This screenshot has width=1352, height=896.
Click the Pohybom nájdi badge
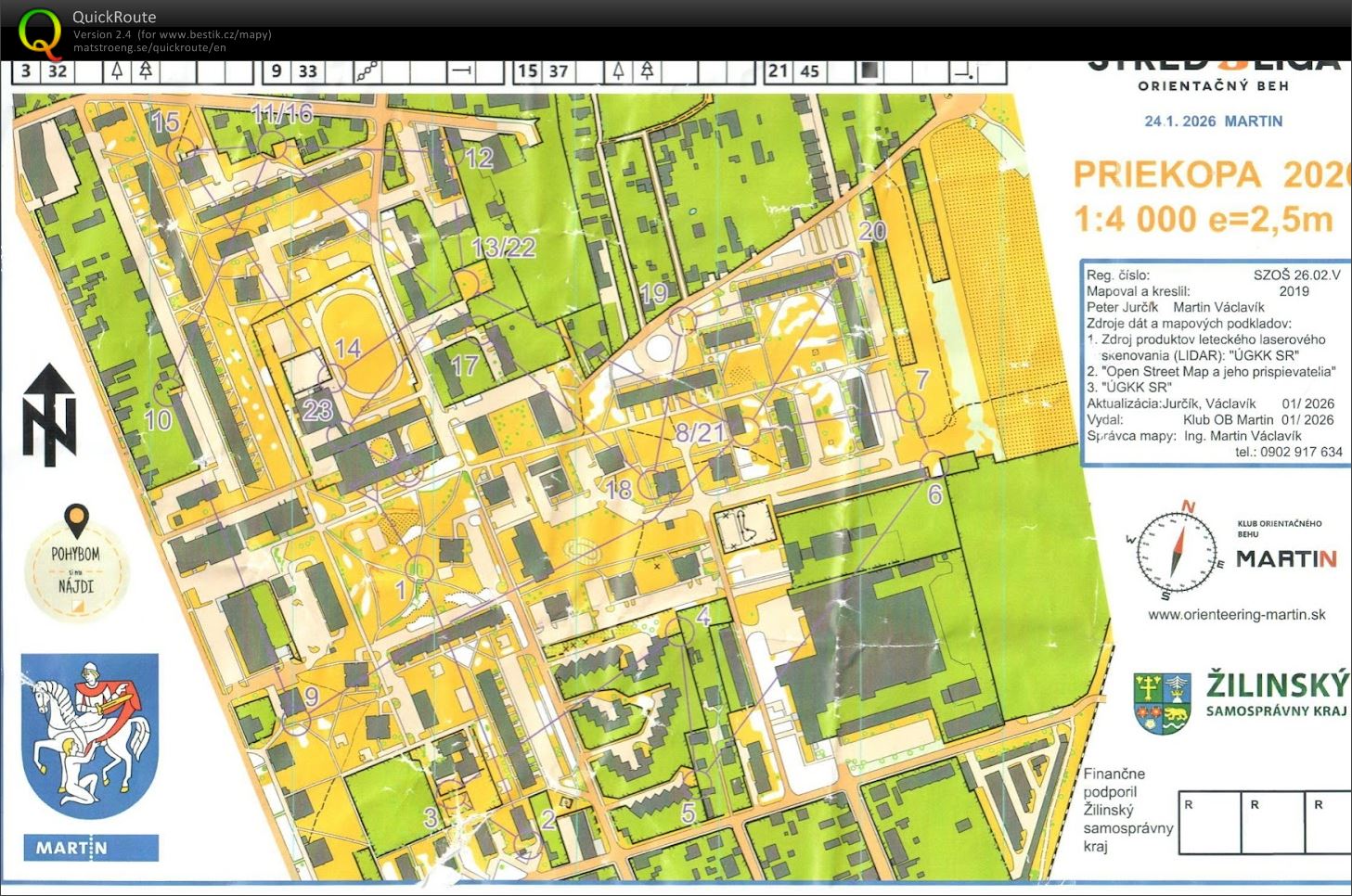point(76,562)
